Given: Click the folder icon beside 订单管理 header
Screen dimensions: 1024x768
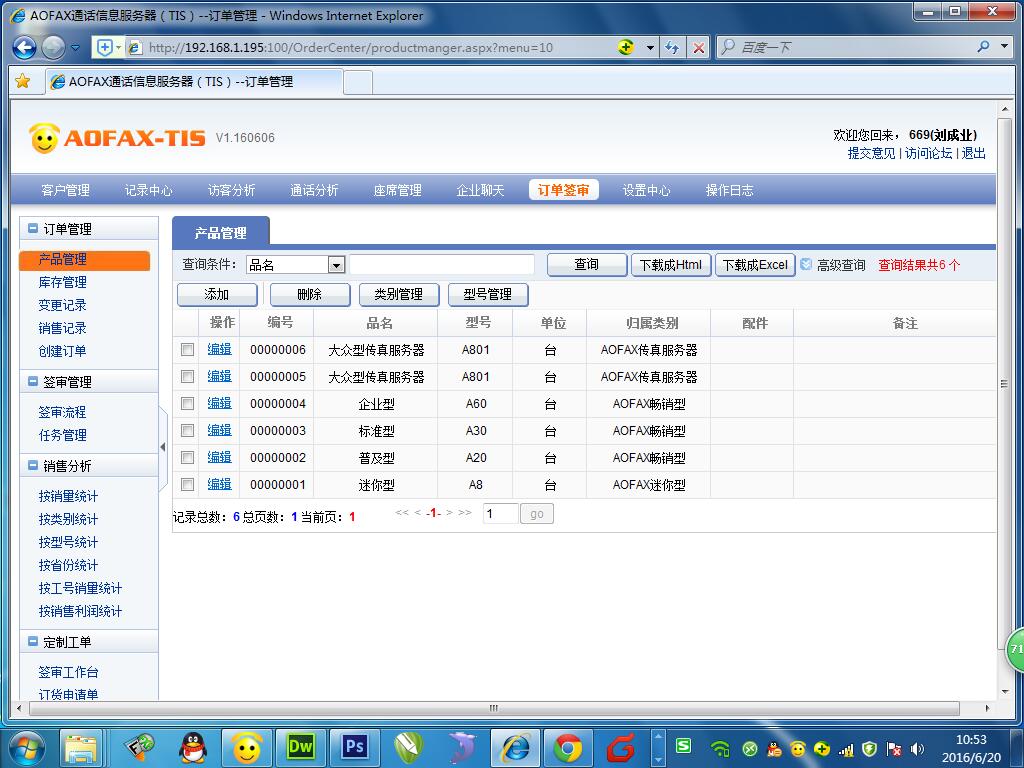Looking at the screenshot, I should click(x=35, y=228).
